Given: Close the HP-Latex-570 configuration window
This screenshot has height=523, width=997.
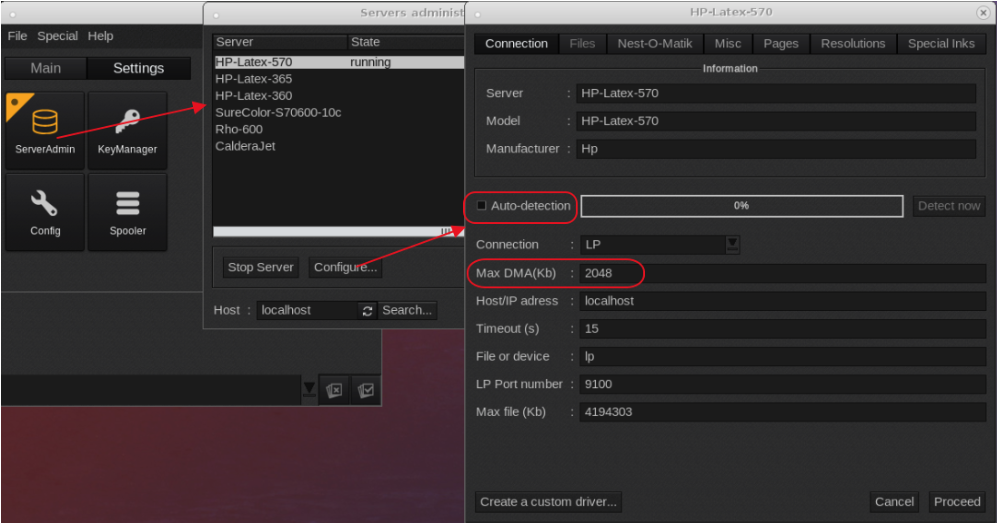Looking at the screenshot, I should tap(983, 12).
